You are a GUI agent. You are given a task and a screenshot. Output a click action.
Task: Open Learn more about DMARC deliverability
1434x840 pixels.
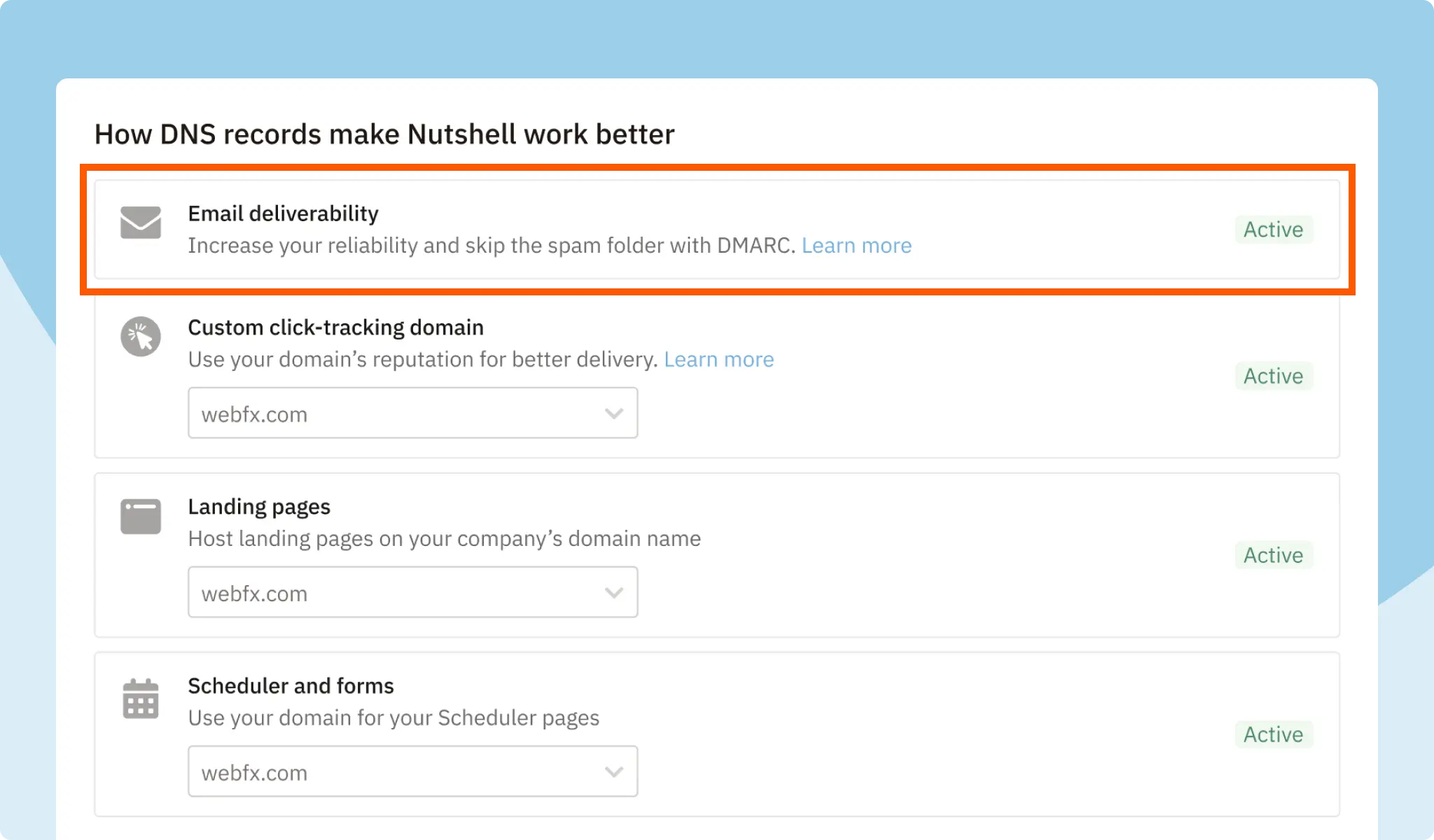tap(857, 245)
